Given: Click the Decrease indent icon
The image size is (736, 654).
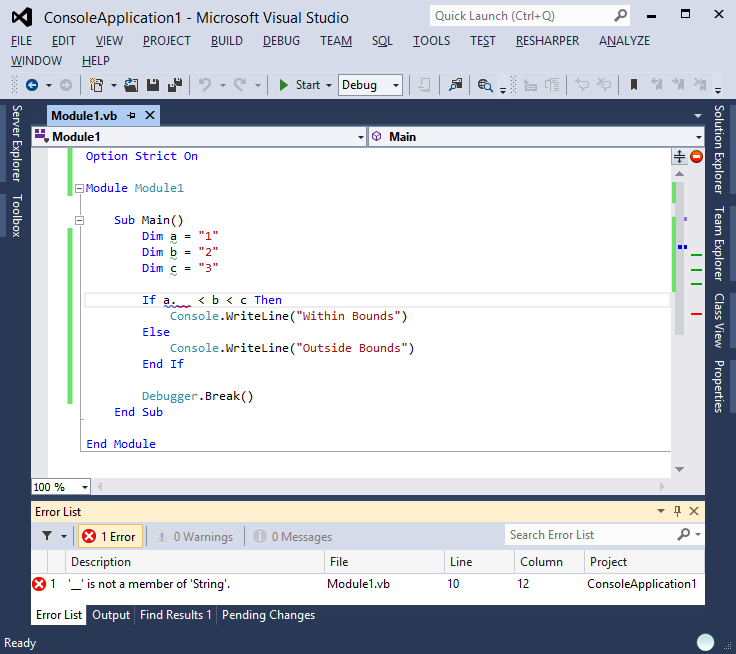Looking at the screenshot, I should click(x=530, y=85).
